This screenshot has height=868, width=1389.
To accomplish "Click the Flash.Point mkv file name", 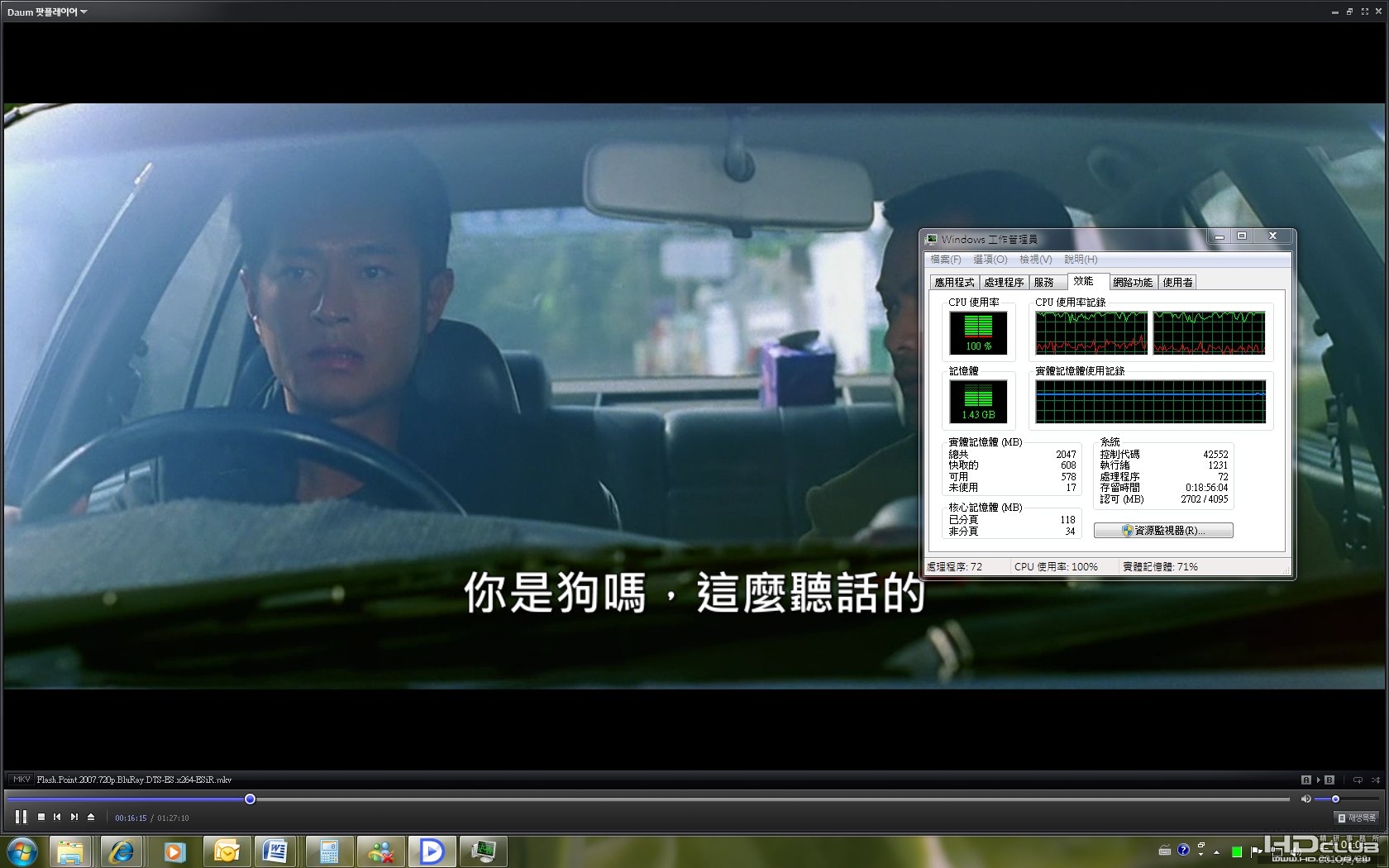I will click(134, 780).
